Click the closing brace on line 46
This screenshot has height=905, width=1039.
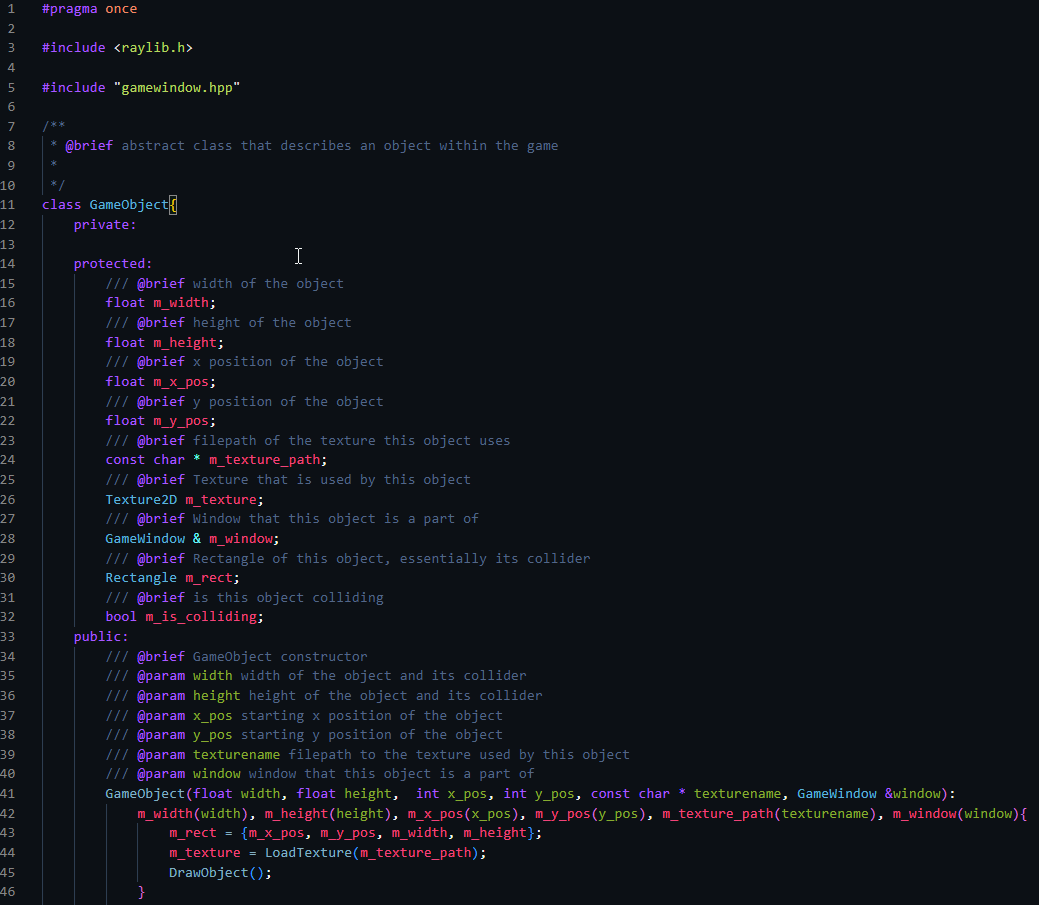click(x=141, y=892)
